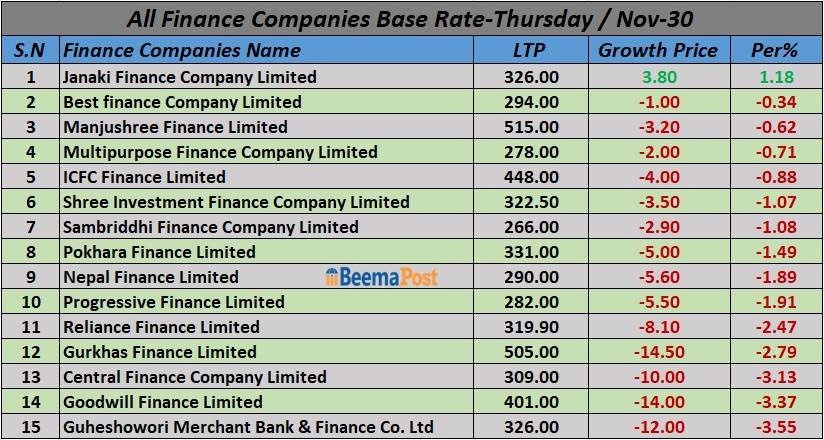824x440 pixels.
Task: Click the S.N column header
Action: (29, 50)
